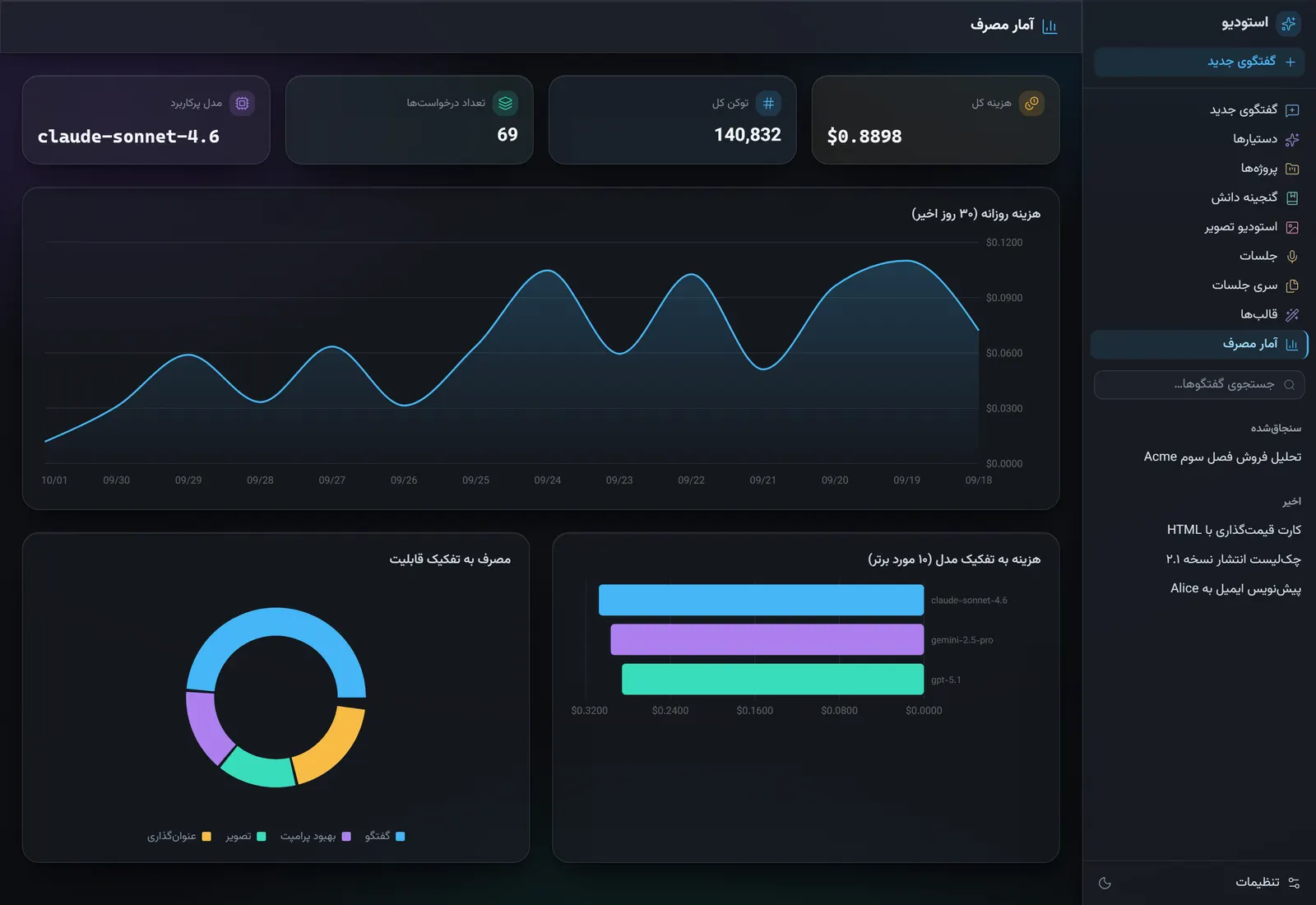Click the request count layers icon
The height and width of the screenshot is (905, 1316).
point(505,104)
